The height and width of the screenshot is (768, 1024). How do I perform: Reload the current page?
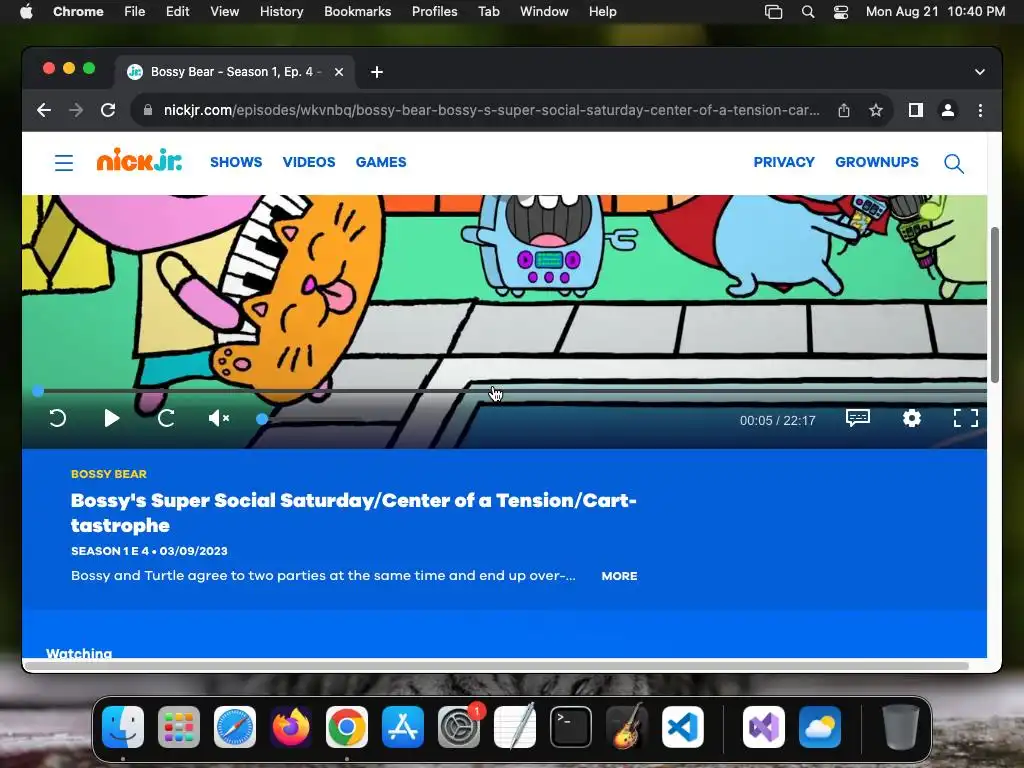pos(108,110)
